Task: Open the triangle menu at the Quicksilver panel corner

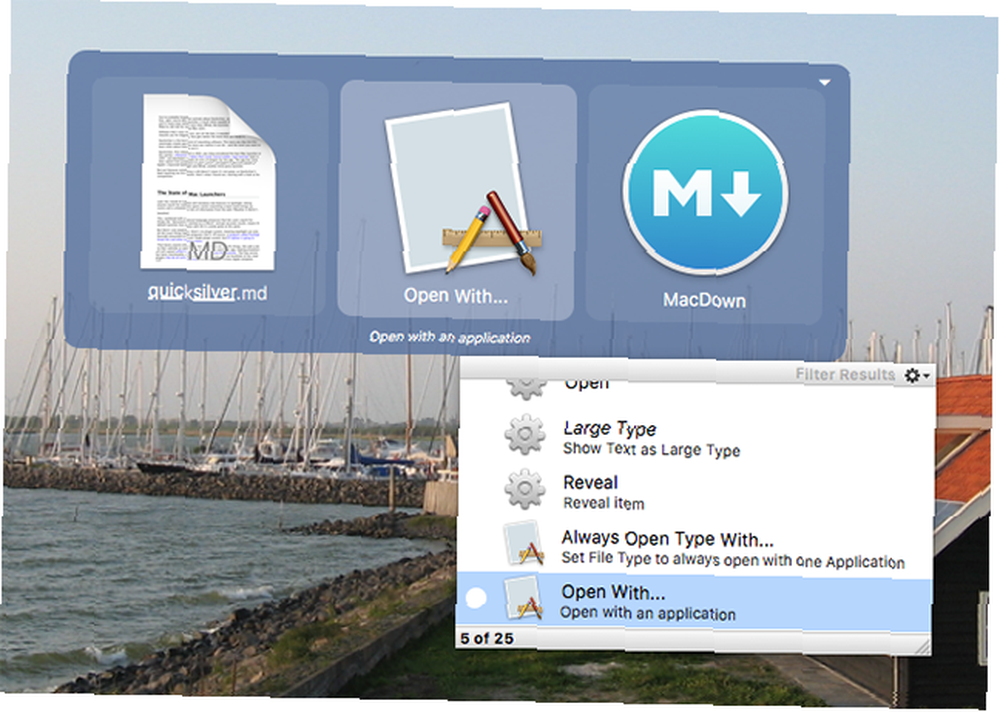Action: (825, 82)
